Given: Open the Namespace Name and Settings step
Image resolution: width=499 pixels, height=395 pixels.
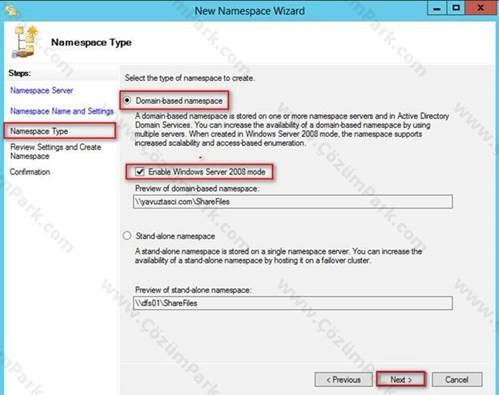Looking at the screenshot, I should pos(62,111).
